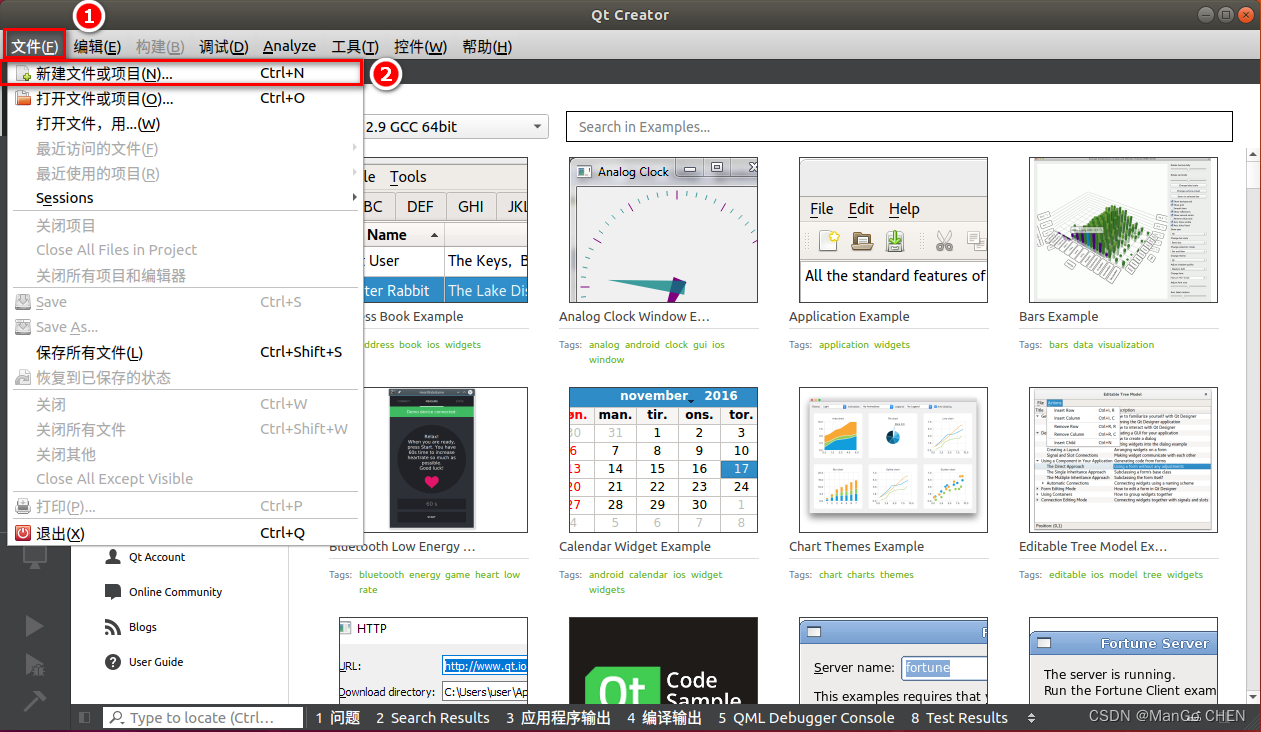
Task: Open the 8 Test Results pane
Action: [x=959, y=718]
